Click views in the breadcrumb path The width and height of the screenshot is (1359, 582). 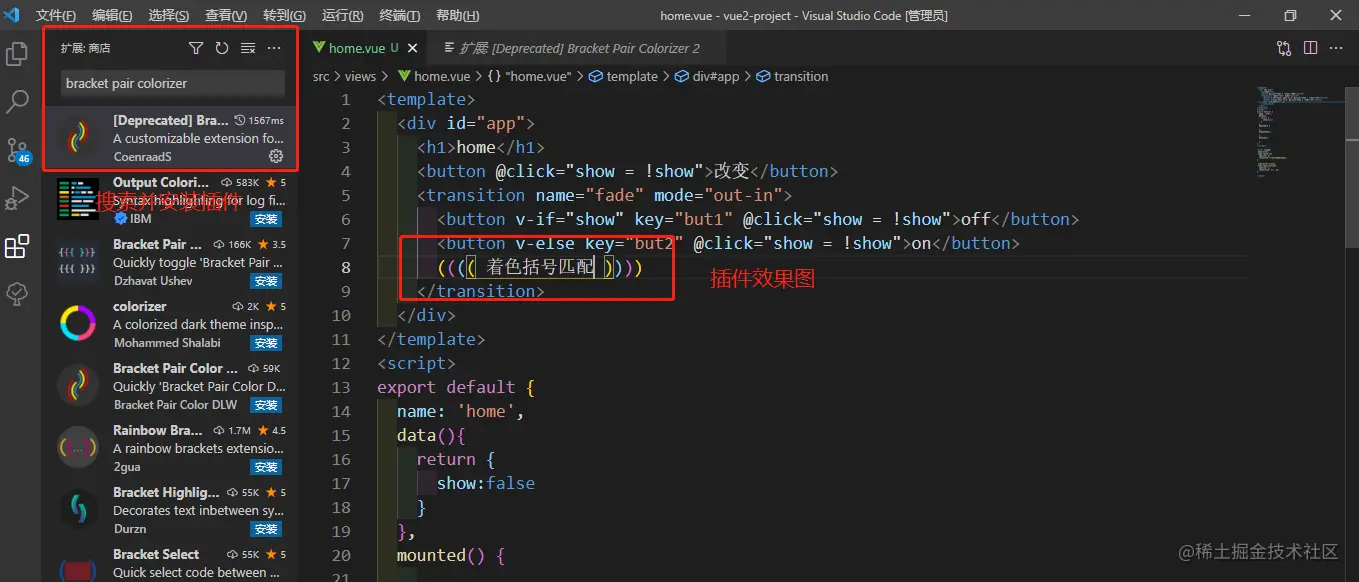(360, 76)
